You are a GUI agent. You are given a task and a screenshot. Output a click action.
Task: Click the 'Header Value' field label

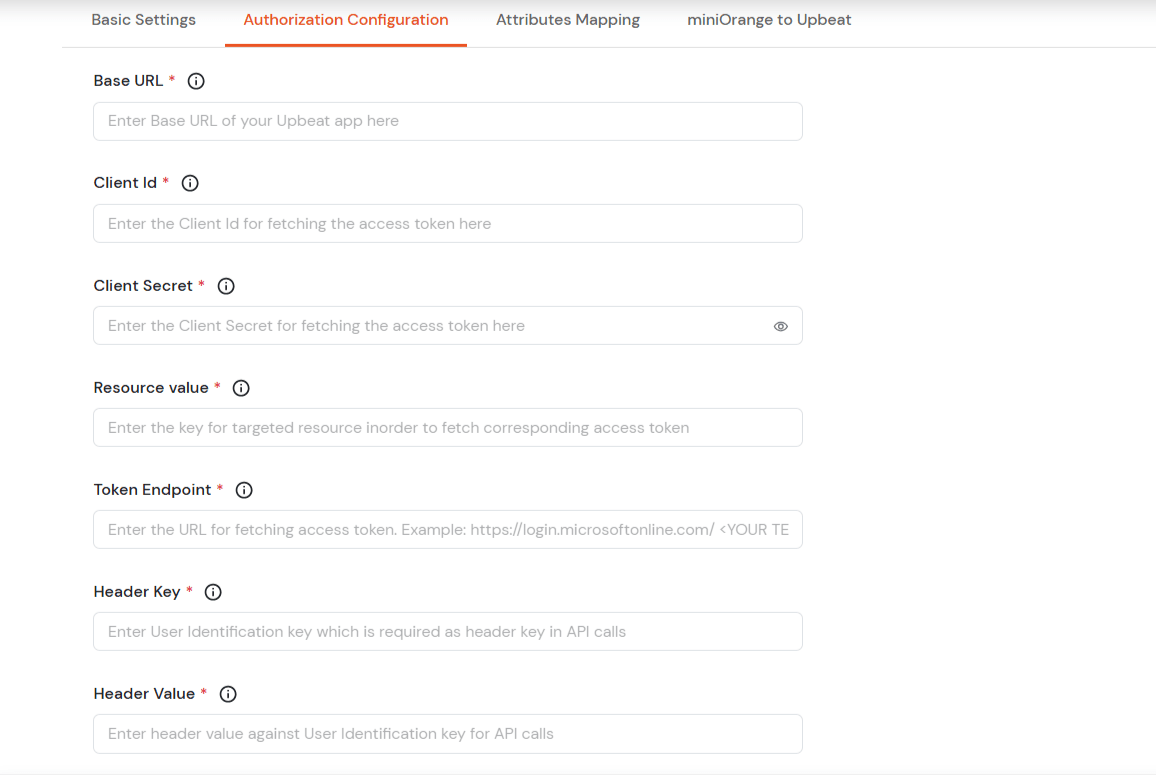click(144, 694)
